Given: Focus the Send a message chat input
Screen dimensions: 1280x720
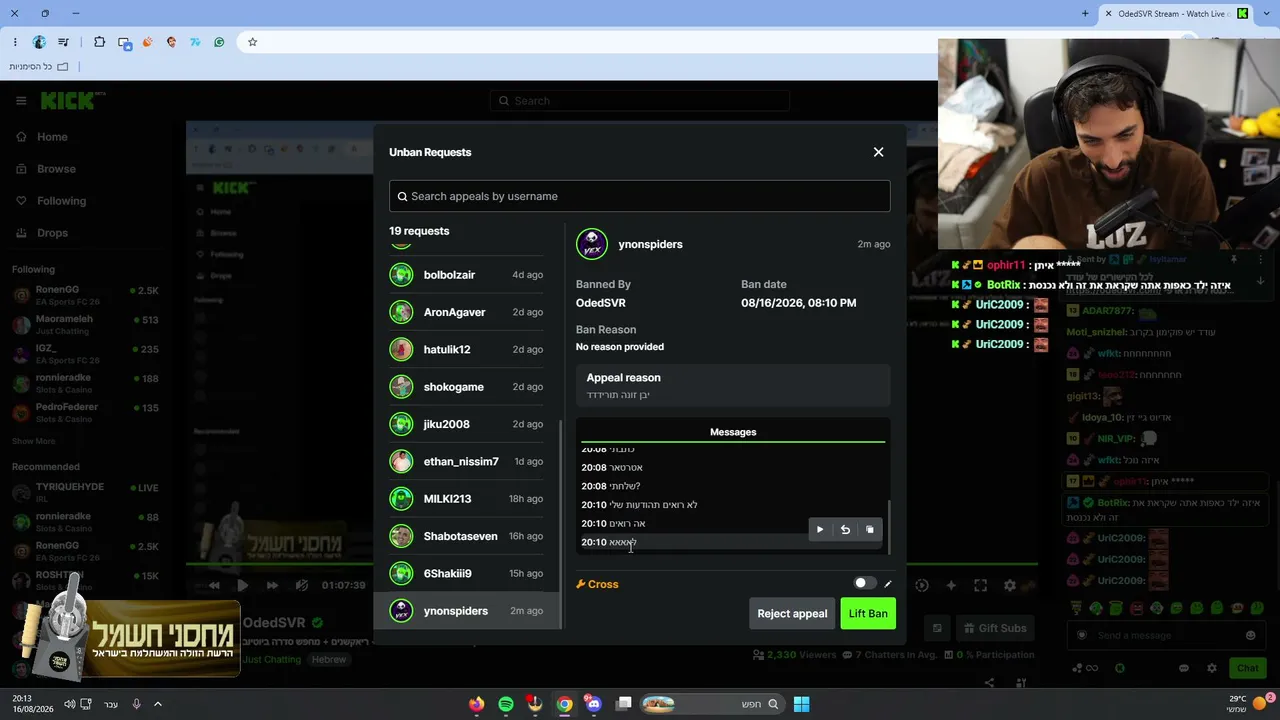Looking at the screenshot, I should (x=1165, y=636).
